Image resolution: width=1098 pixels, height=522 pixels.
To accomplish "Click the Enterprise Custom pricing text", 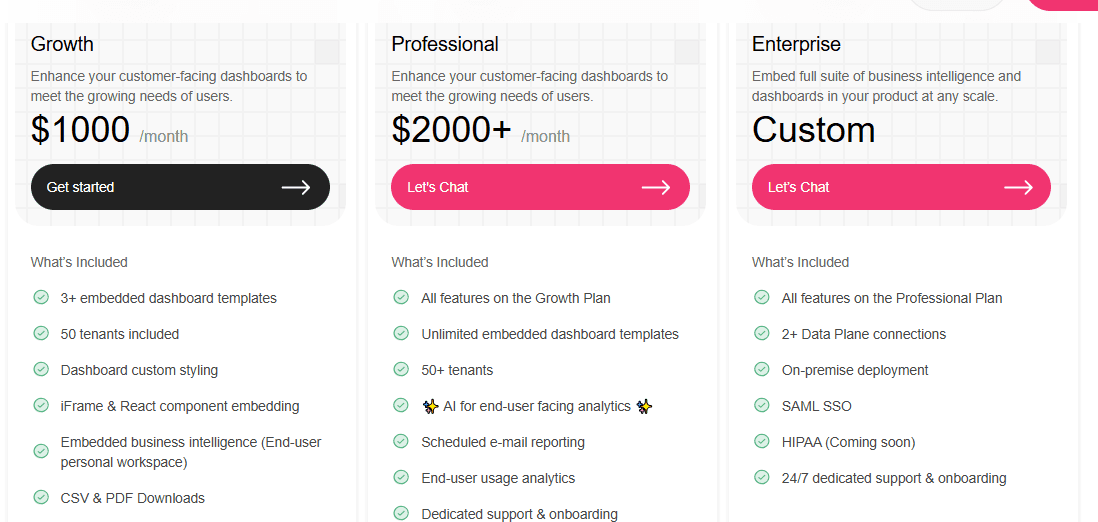I will coord(813,130).
